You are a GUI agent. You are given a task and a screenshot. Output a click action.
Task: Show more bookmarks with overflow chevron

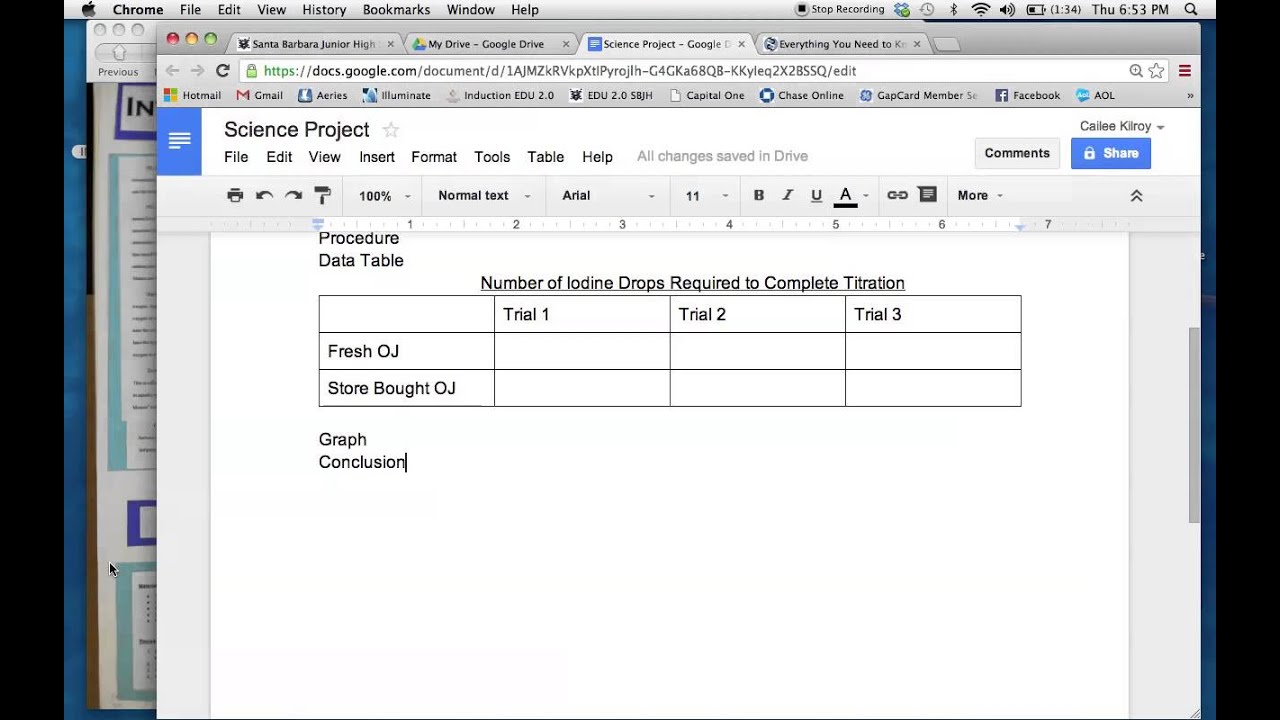1190,96
